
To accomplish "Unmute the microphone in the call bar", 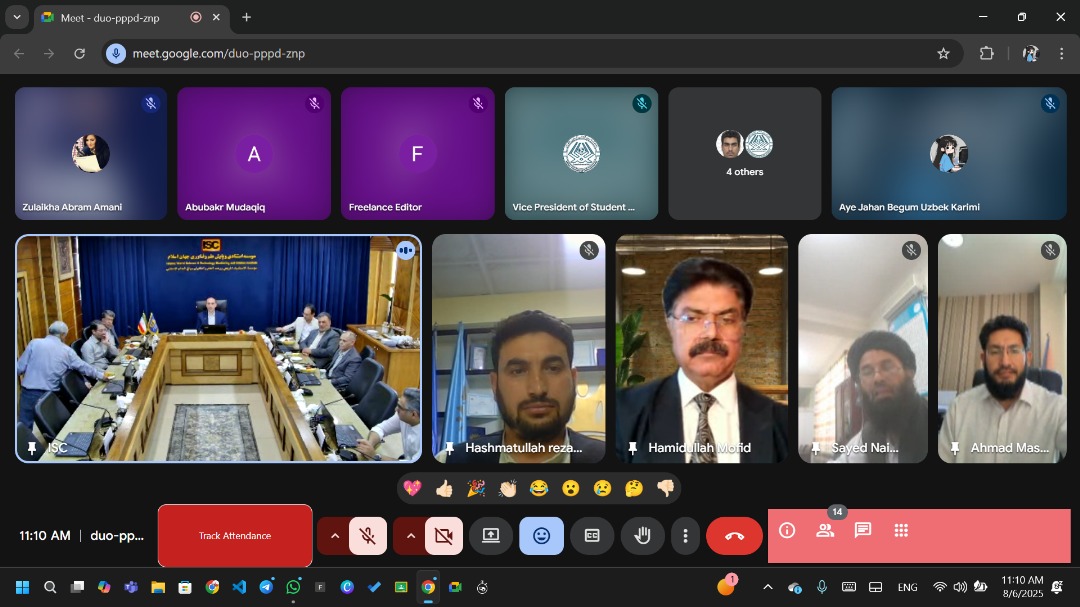I will [x=368, y=536].
